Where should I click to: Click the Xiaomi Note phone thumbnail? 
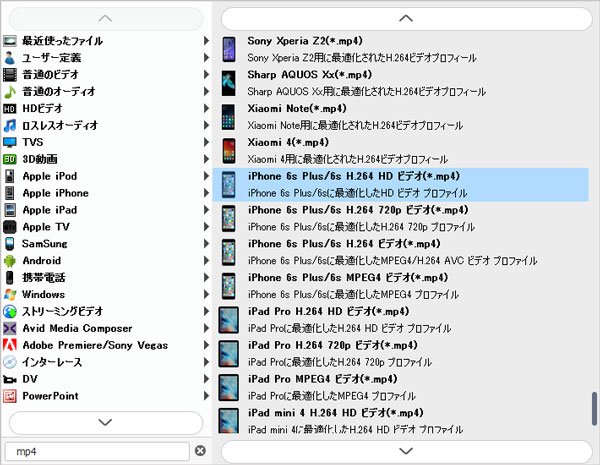point(229,117)
